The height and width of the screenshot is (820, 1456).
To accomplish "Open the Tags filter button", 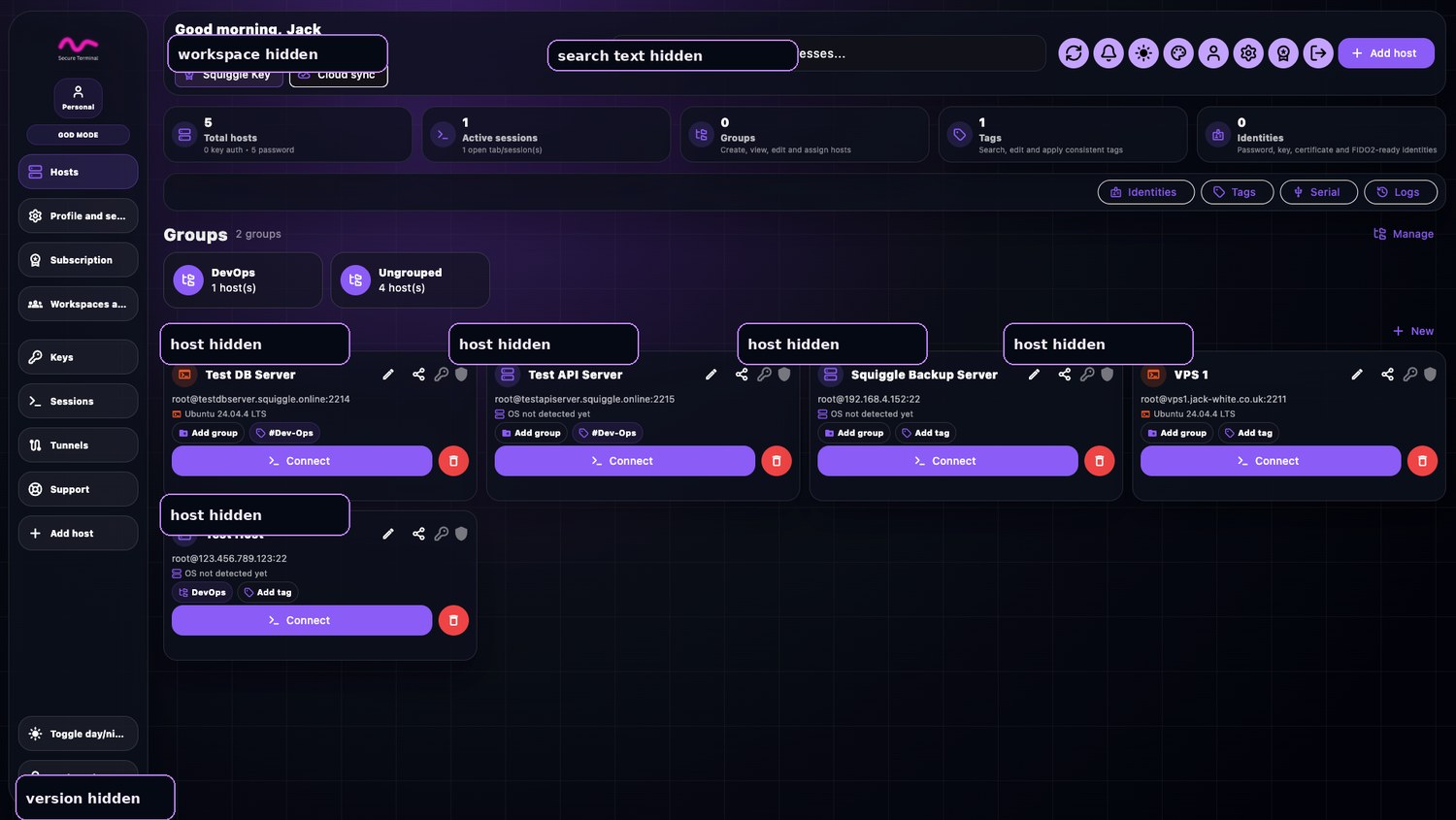I will coord(1237,192).
